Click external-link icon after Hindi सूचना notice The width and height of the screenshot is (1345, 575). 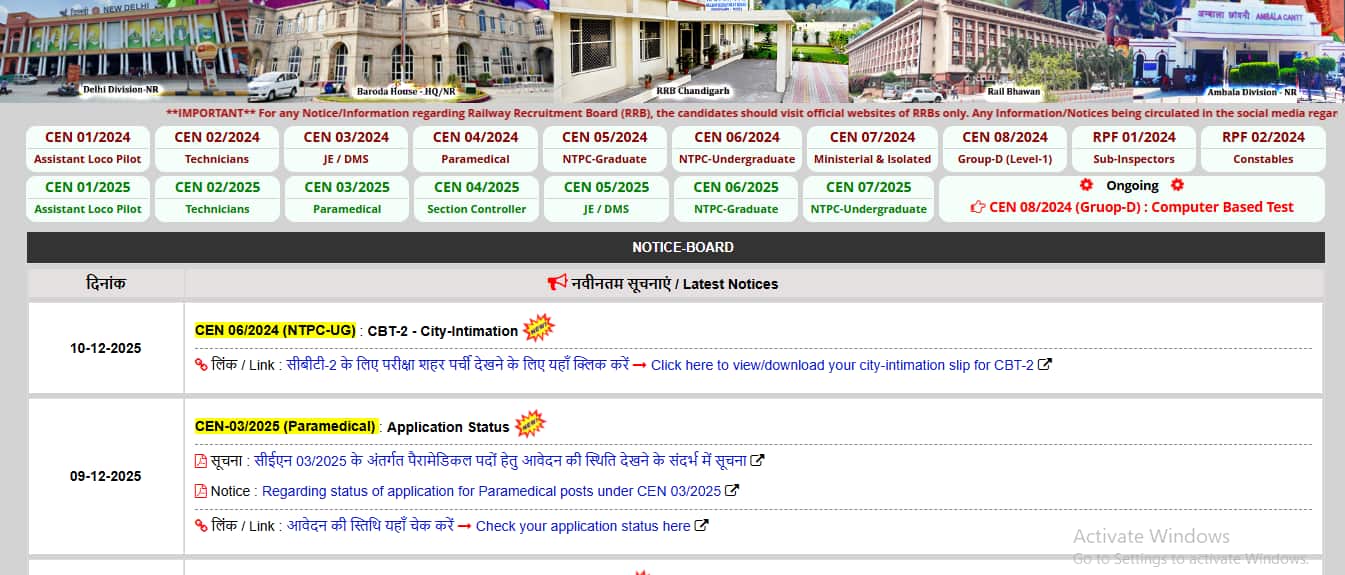coord(758,461)
